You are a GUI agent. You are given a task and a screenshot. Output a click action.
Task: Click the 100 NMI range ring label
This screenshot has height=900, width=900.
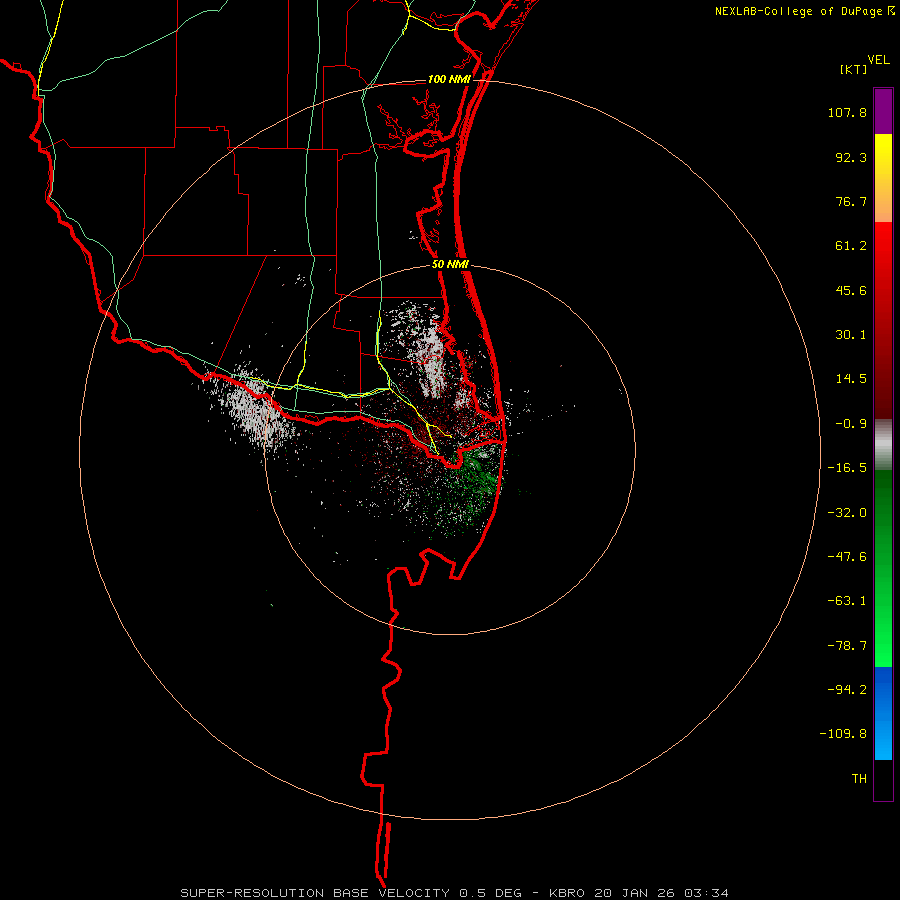click(449, 79)
